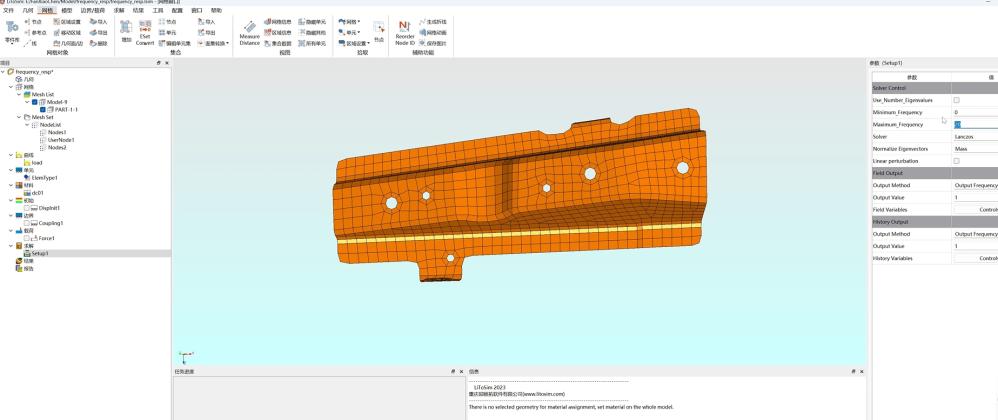Click the 参考点 reference point tool
Image resolution: width=998 pixels, height=420 pixels.
pyautogui.click(x=35, y=32)
